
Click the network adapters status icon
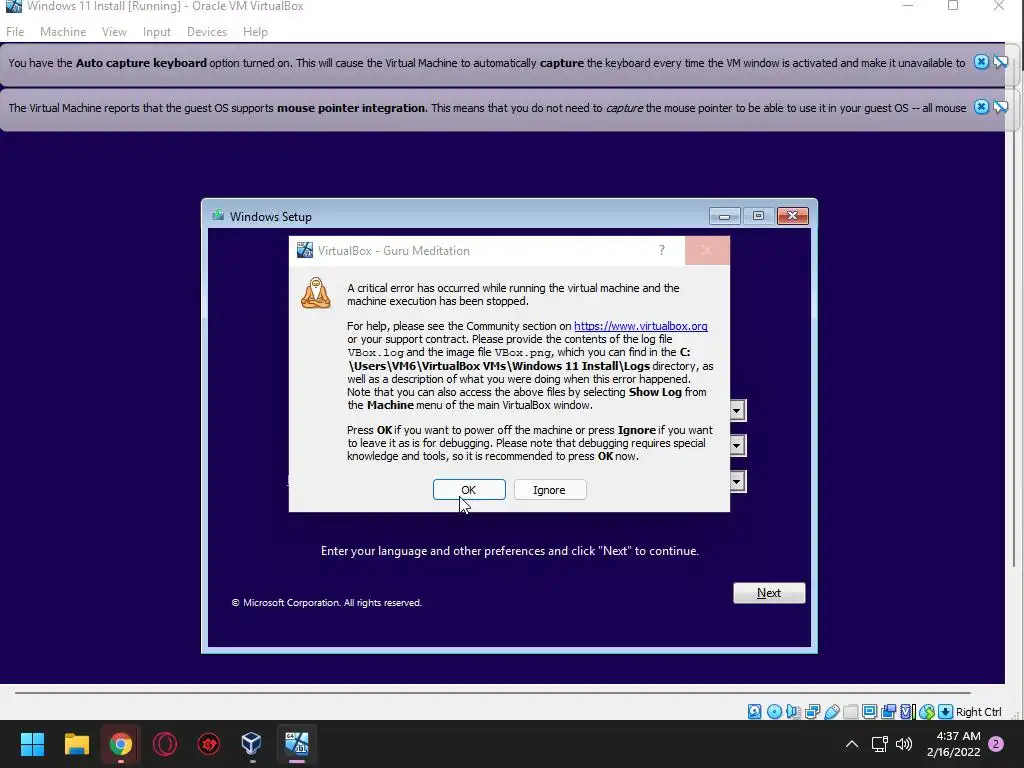(x=812, y=712)
